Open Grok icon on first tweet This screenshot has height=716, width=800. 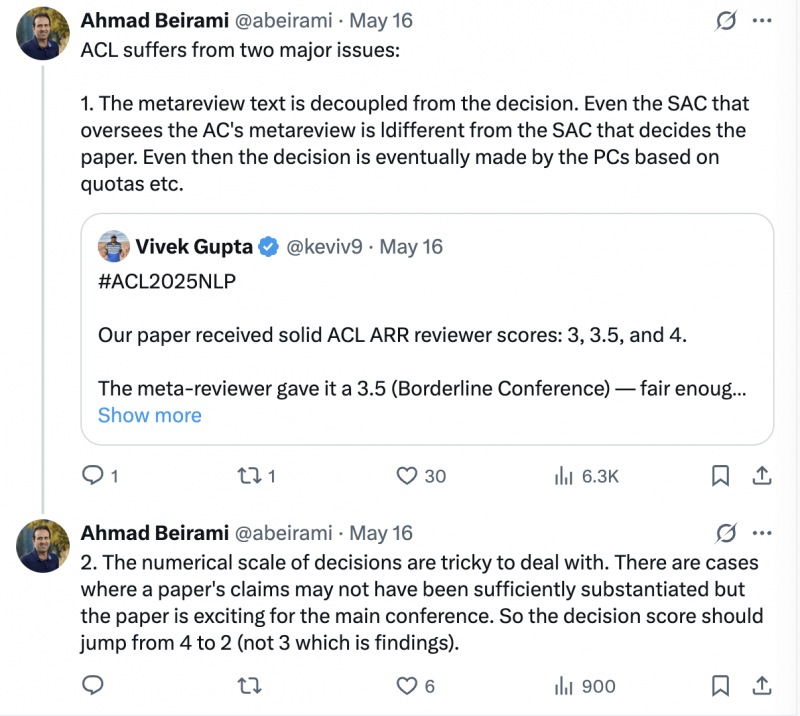(x=726, y=21)
